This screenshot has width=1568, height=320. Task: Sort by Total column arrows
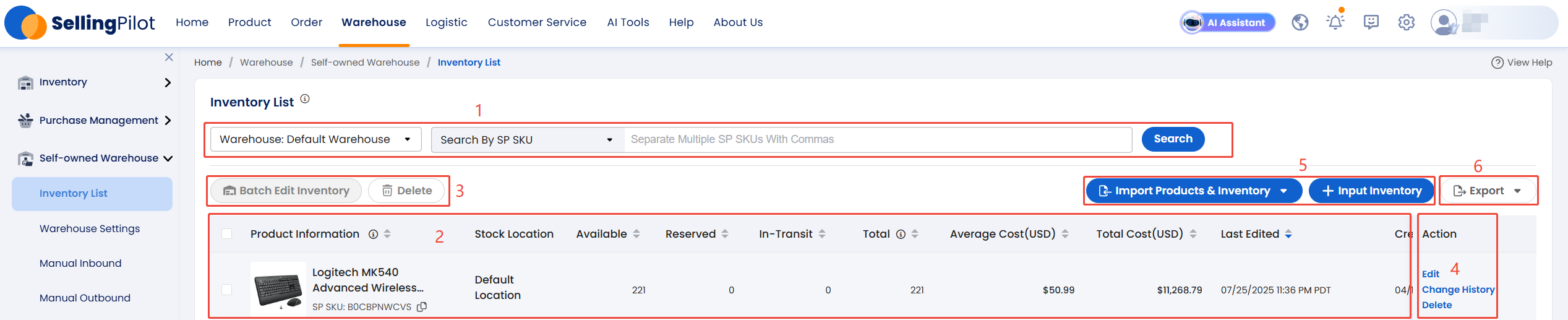(915, 234)
